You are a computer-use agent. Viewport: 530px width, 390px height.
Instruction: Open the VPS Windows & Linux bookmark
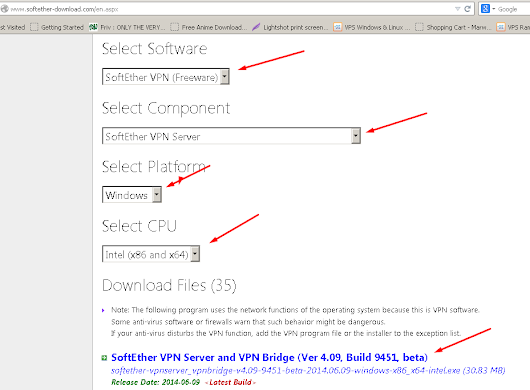(371, 27)
